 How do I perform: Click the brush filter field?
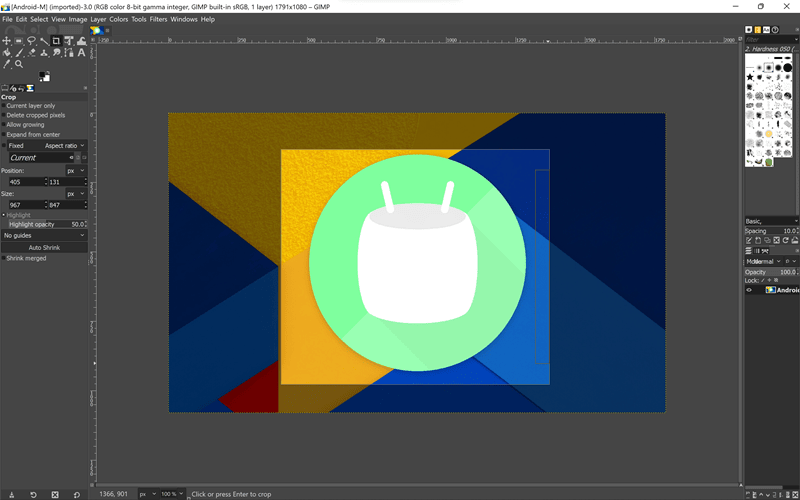(771, 39)
